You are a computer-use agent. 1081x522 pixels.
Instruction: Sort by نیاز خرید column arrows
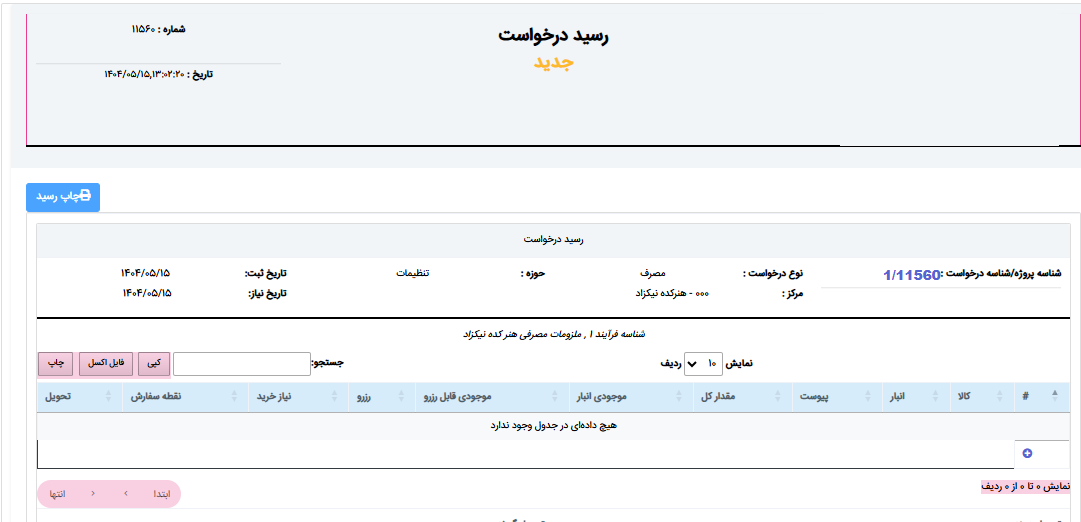click(235, 397)
